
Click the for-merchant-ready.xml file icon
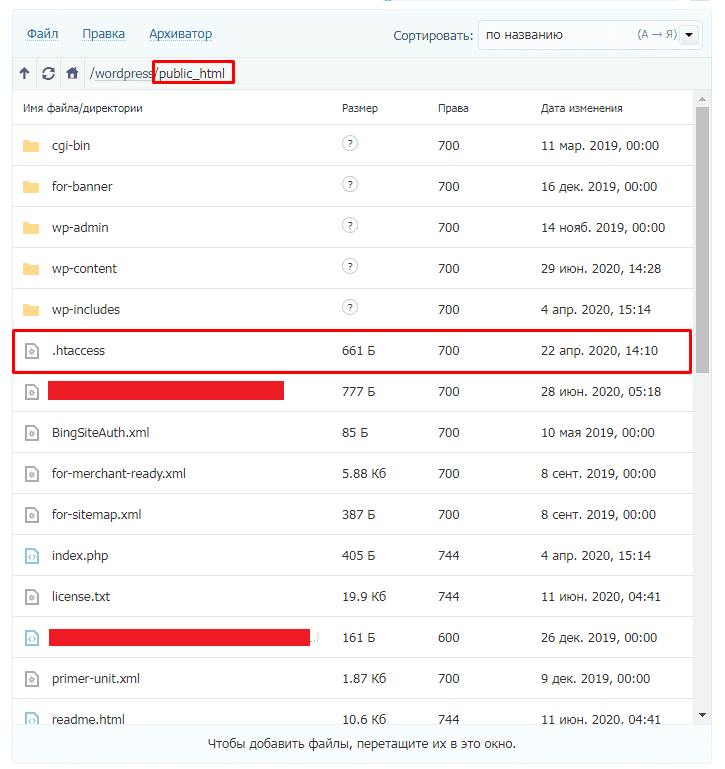tap(32, 474)
